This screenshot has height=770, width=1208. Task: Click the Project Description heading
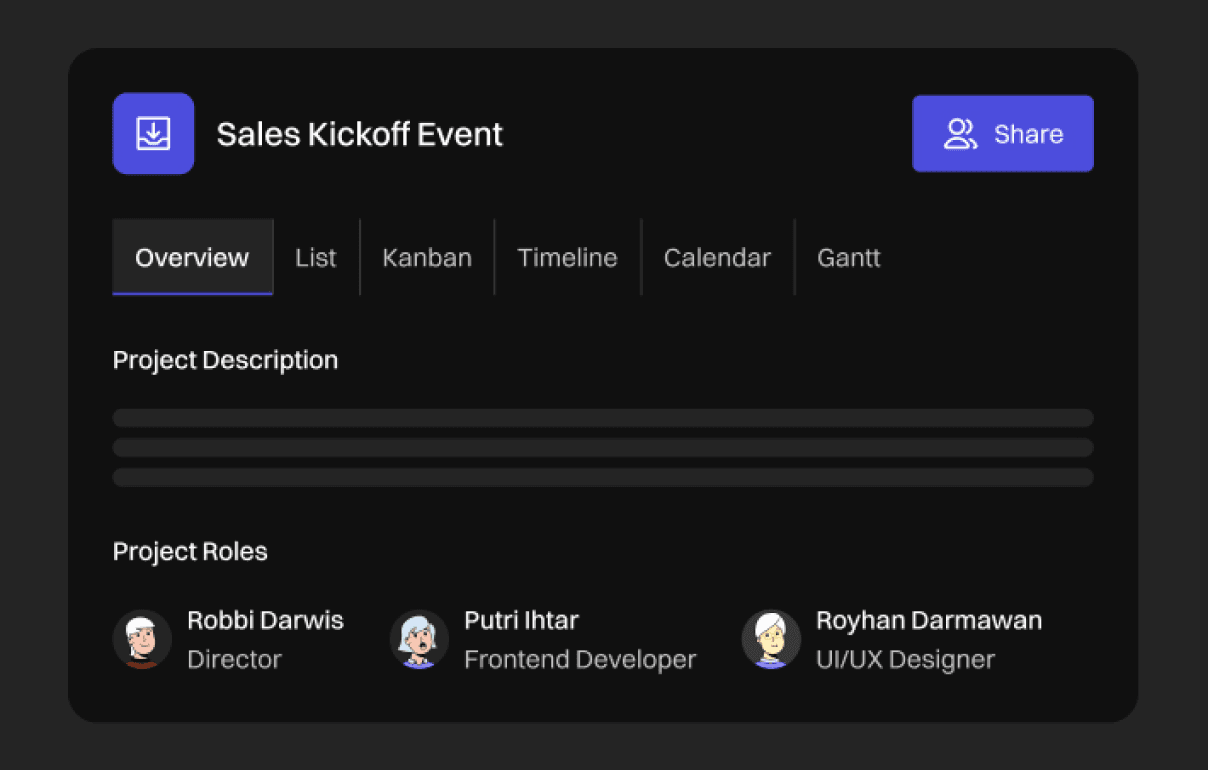coord(225,360)
